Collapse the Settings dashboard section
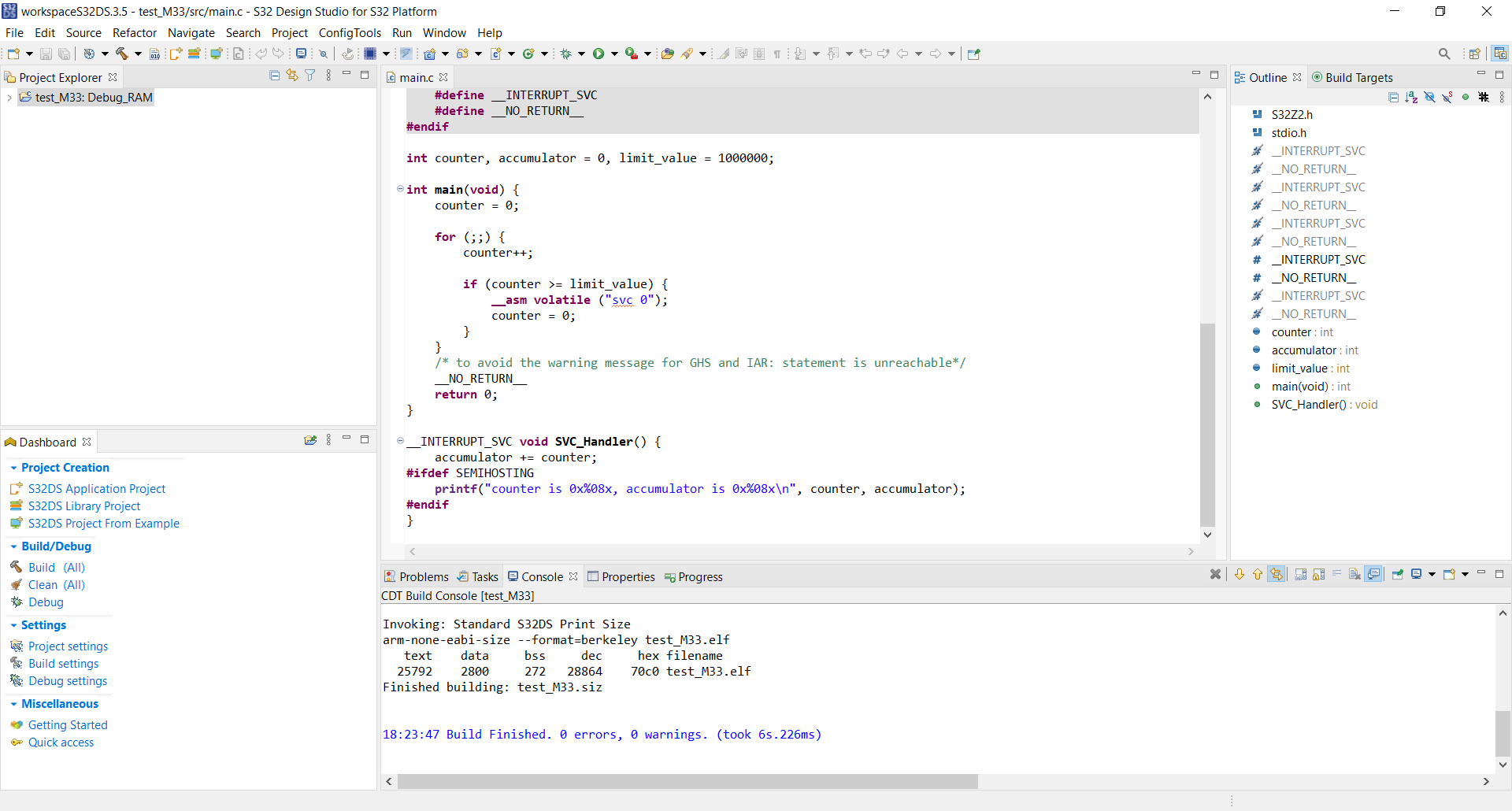The width and height of the screenshot is (1512, 811). [x=13, y=625]
